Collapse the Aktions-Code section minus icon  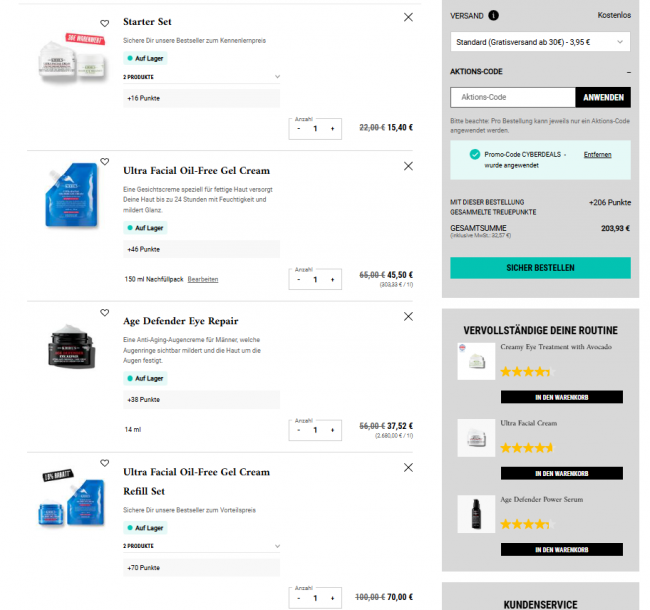pyautogui.click(x=629, y=72)
